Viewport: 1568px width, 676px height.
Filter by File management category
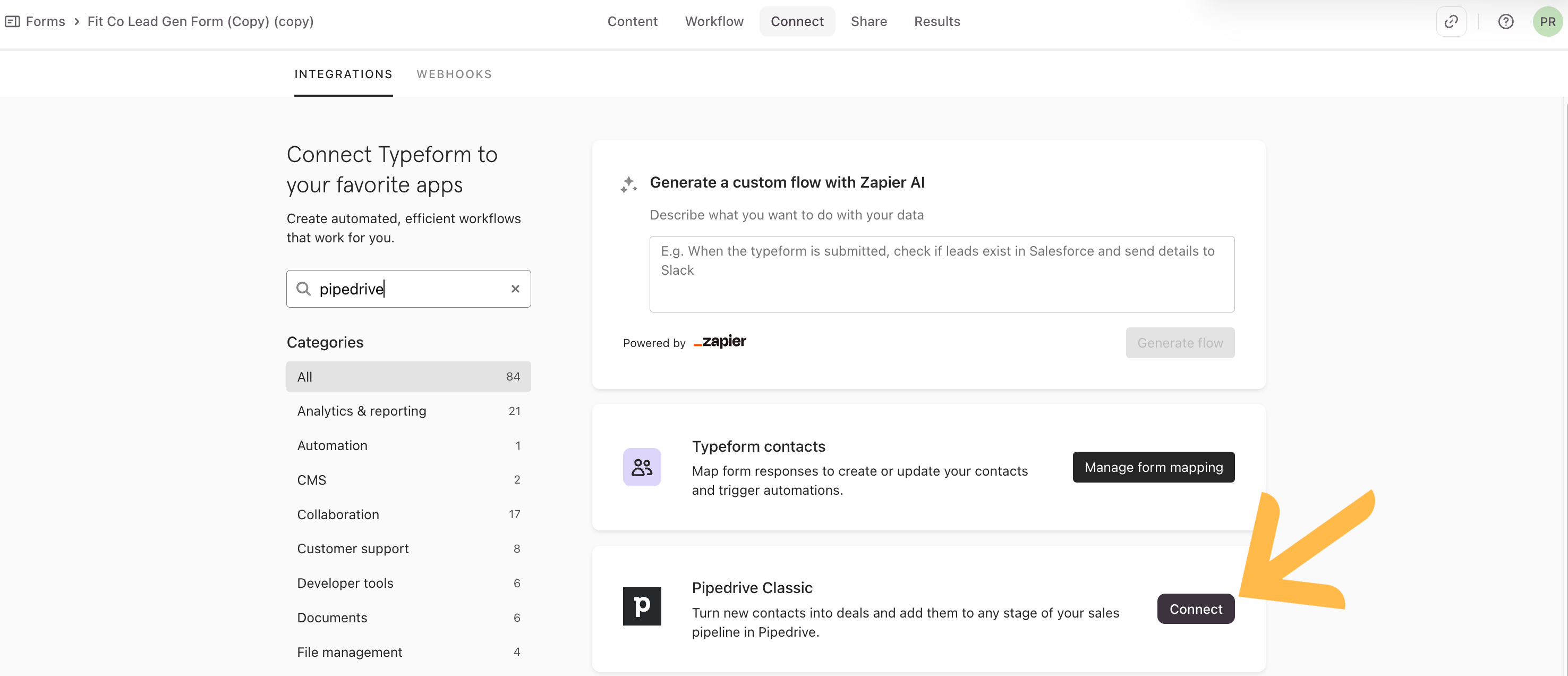click(x=408, y=652)
